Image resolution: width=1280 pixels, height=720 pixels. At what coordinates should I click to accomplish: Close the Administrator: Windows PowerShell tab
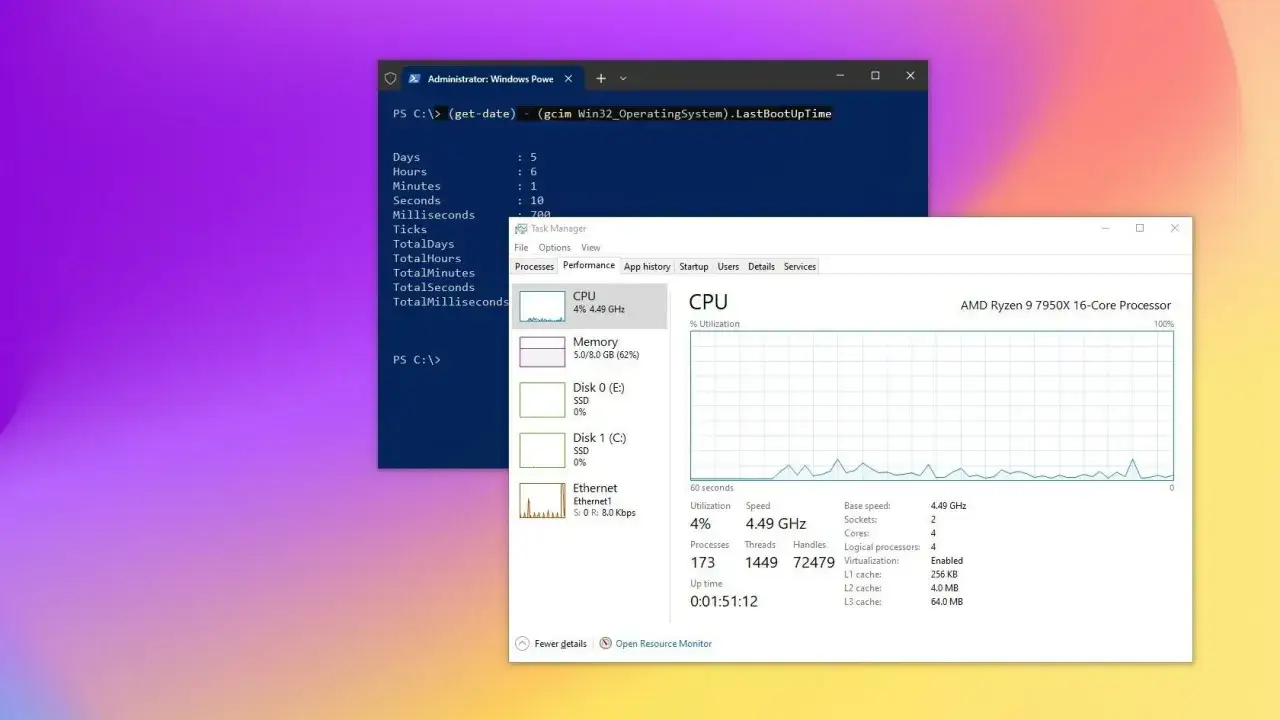pyautogui.click(x=569, y=78)
